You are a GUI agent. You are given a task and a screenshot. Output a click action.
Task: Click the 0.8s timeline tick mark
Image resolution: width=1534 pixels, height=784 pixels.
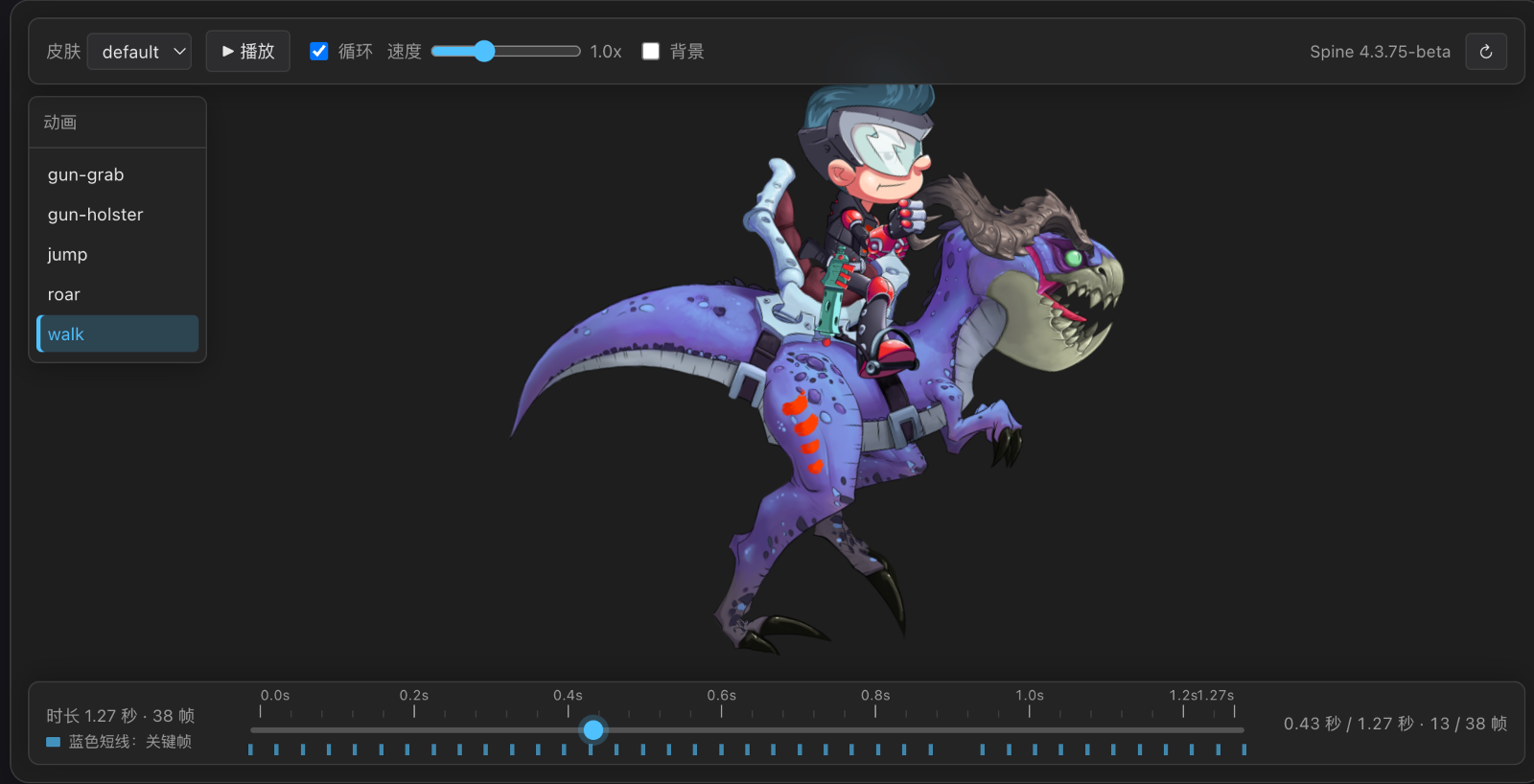(875, 711)
